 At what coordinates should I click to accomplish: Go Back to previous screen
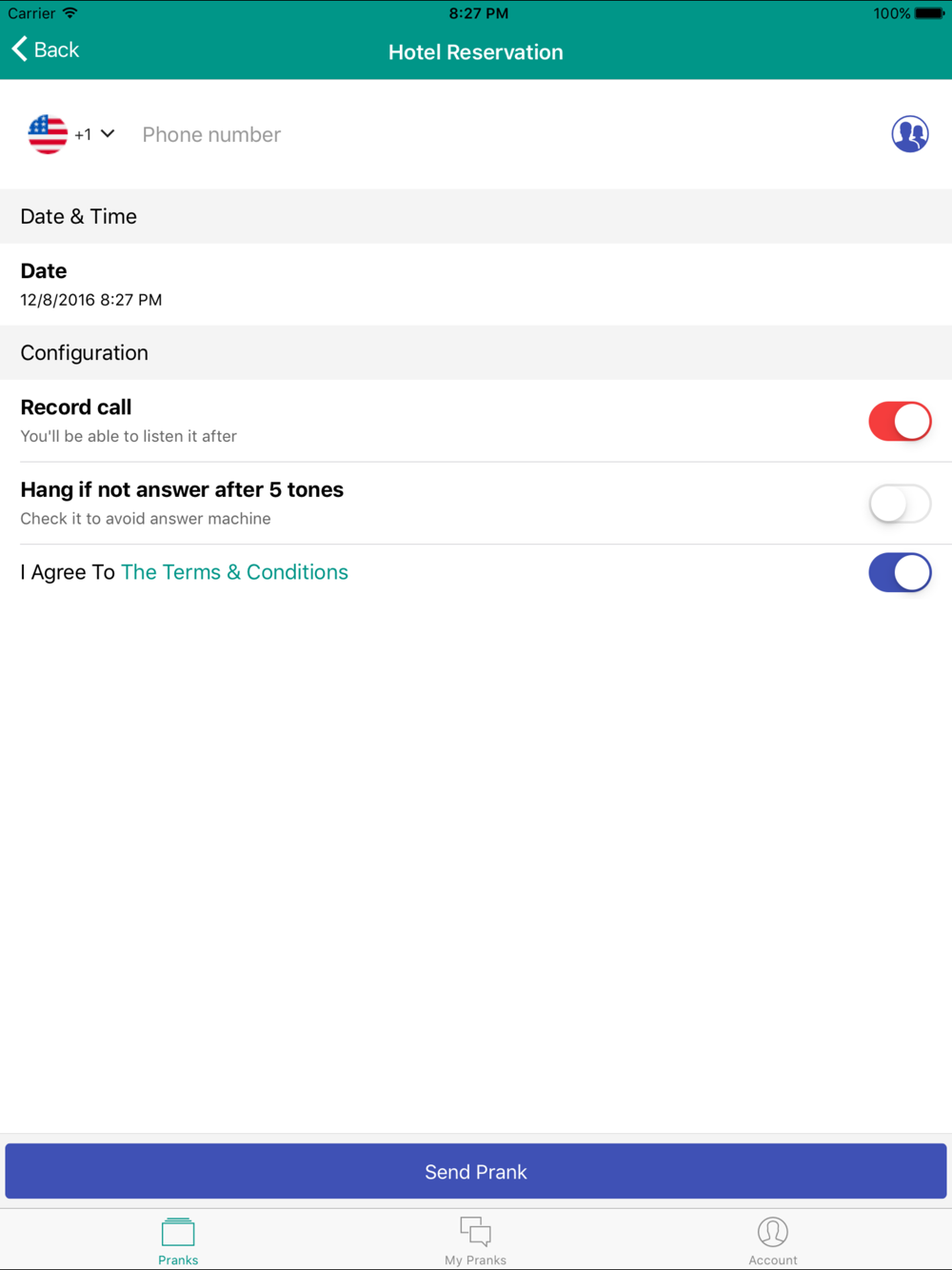45,50
